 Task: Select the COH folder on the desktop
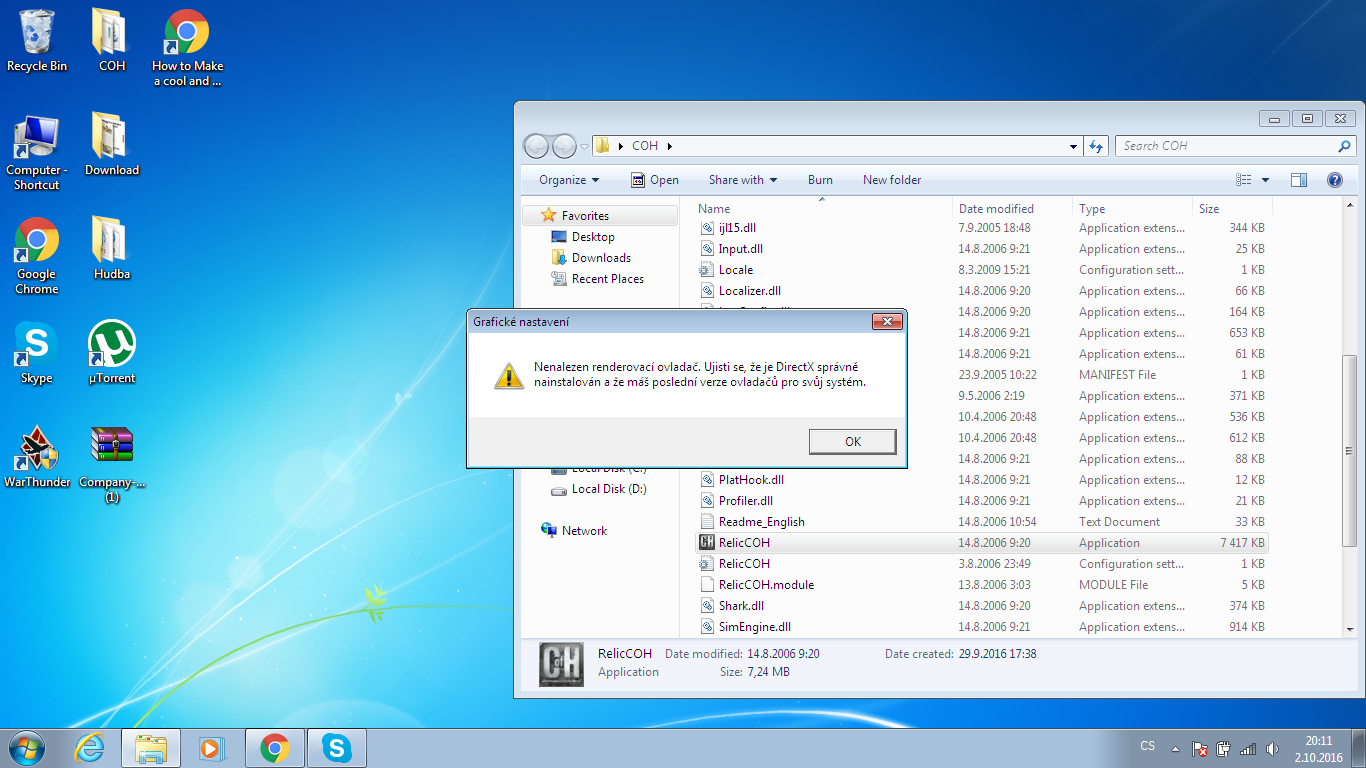pyautogui.click(x=112, y=41)
